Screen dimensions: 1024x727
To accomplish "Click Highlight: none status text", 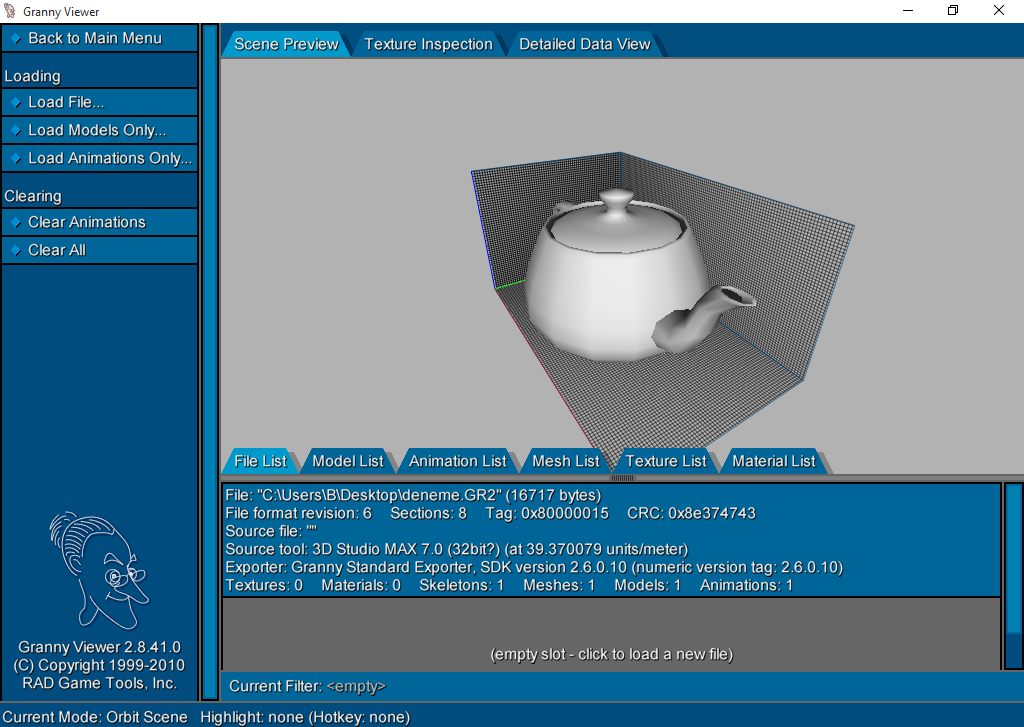I will click(x=305, y=717).
